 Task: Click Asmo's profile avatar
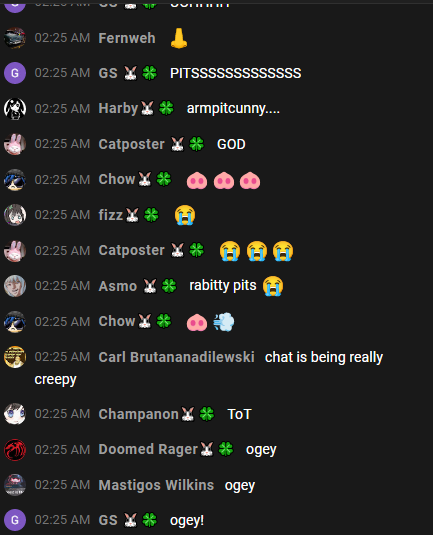tap(15, 286)
